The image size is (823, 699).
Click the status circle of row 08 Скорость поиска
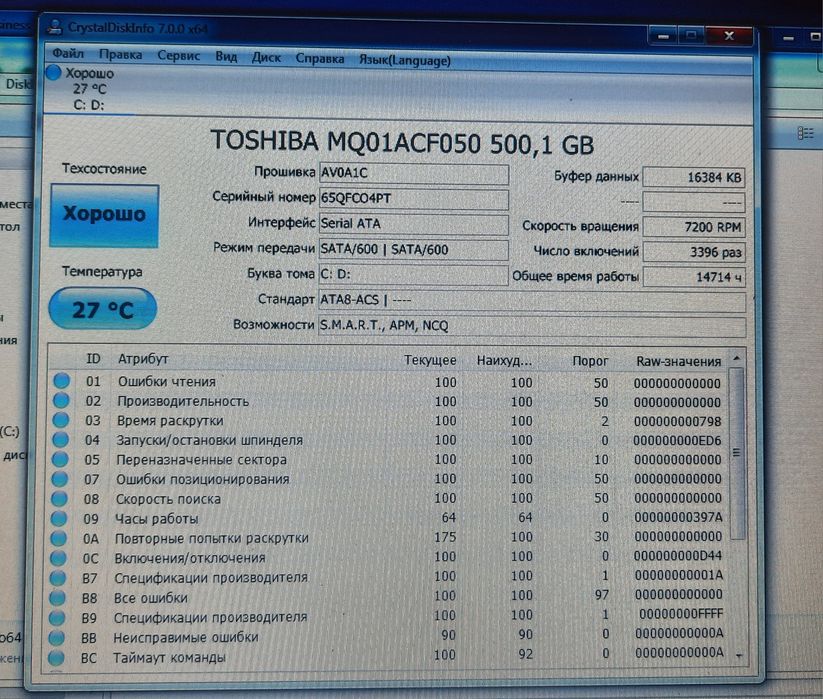(59, 499)
